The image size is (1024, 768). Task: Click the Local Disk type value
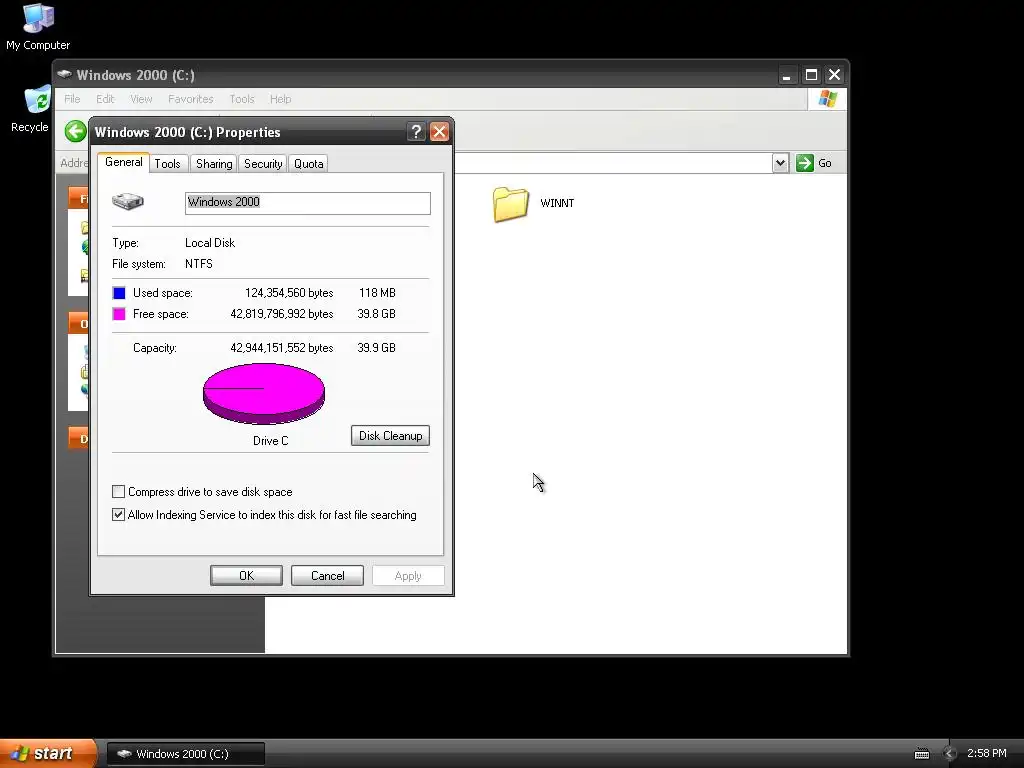(x=210, y=243)
